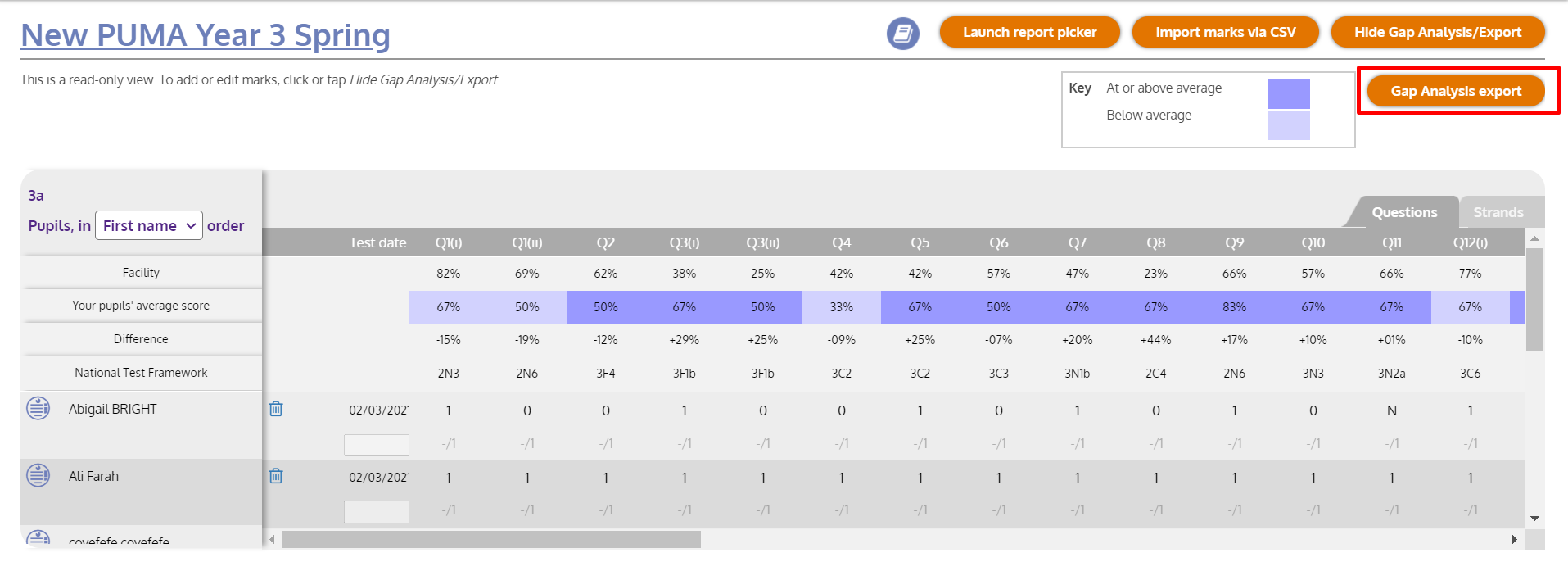Switch to the Strands tab
Image resolution: width=1568 pixels, height=571 pixels.
[1498, 212]
